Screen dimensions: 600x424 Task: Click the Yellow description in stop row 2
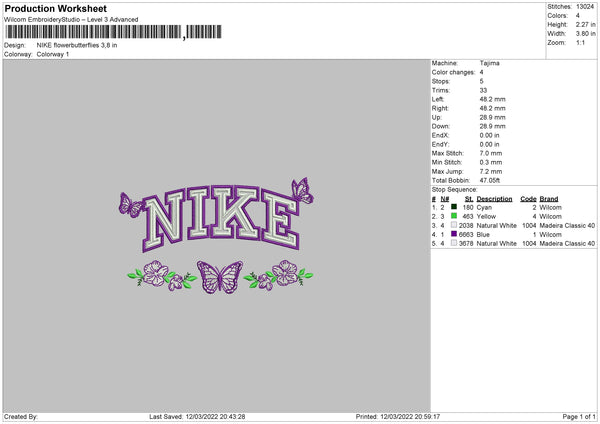[x=486, y=217]
